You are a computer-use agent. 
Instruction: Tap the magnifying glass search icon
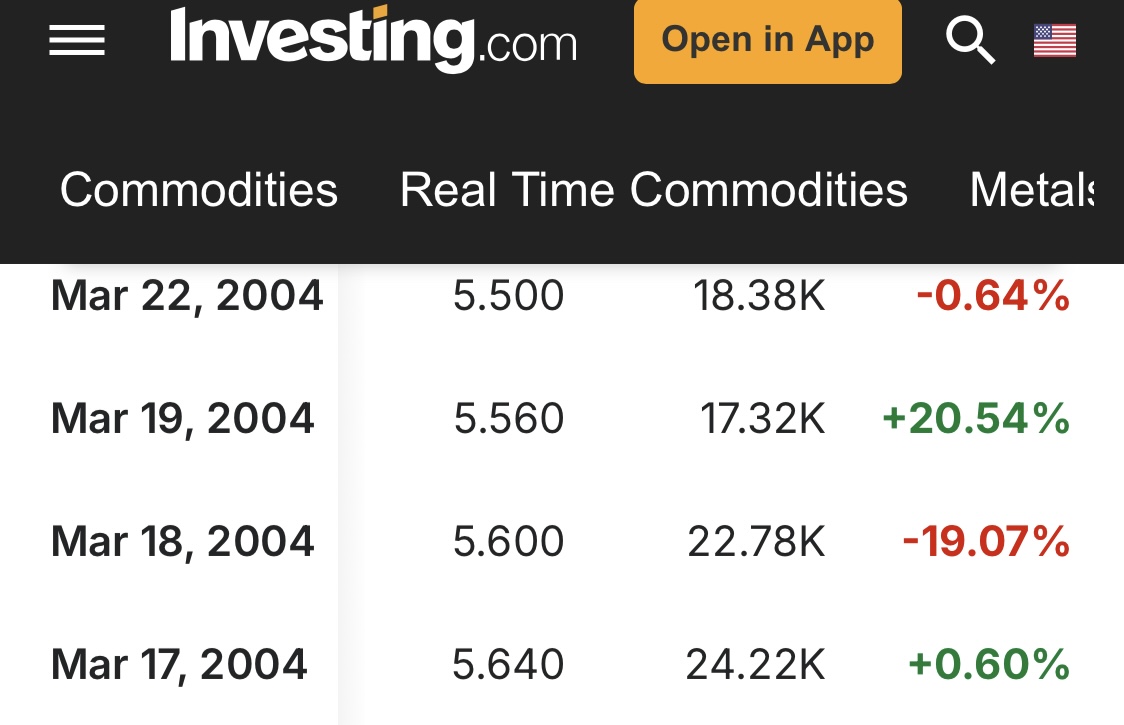point(969,41)
